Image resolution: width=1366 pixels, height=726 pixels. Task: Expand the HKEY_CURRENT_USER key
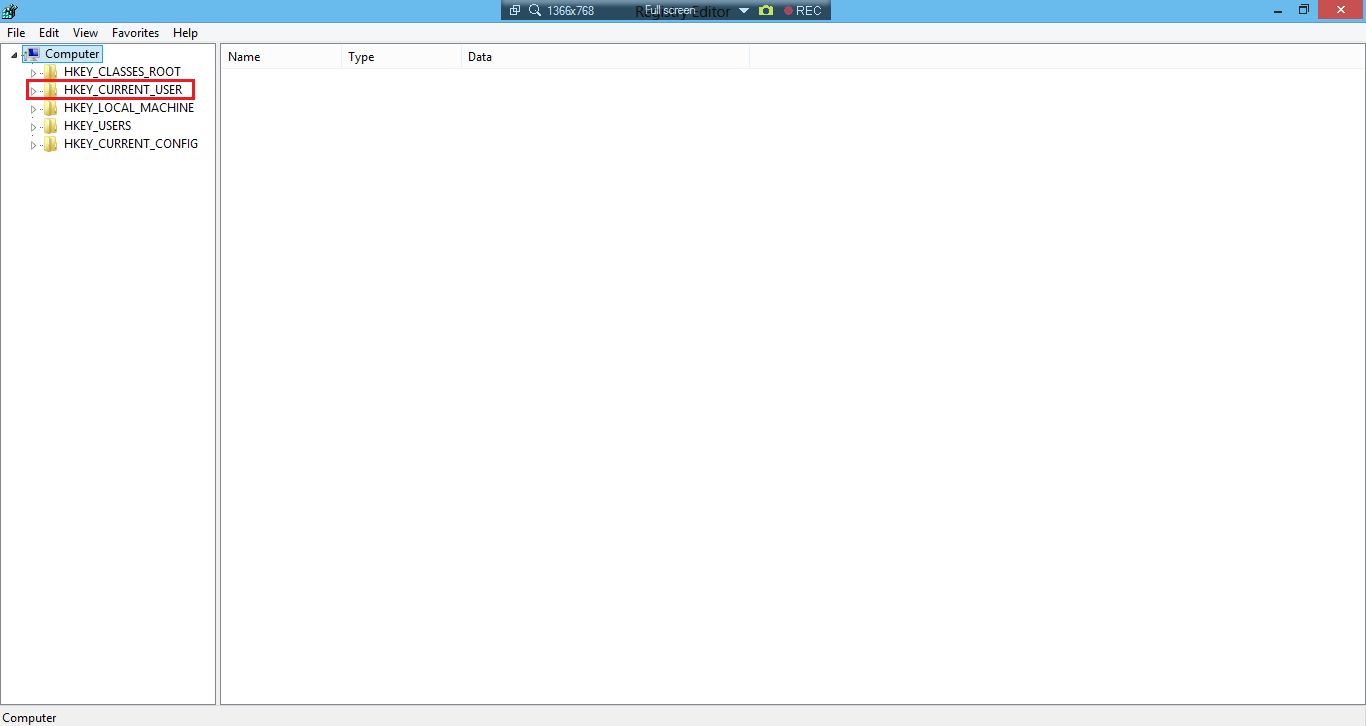[33, 91]
